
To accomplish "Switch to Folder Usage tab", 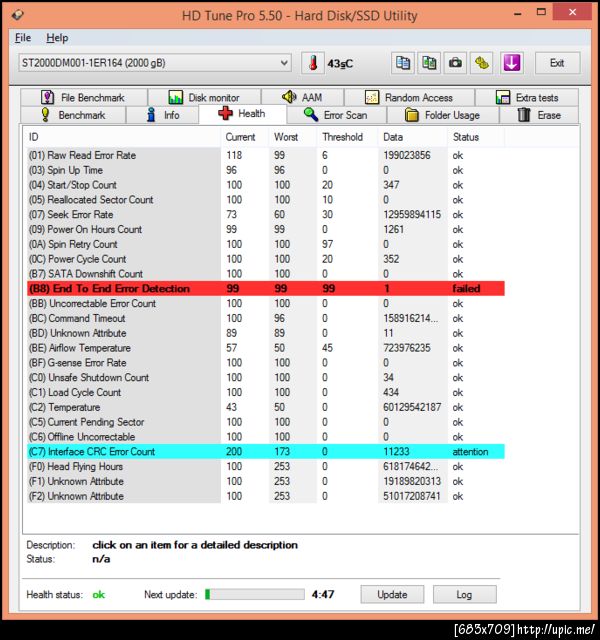I will (443, 115).
